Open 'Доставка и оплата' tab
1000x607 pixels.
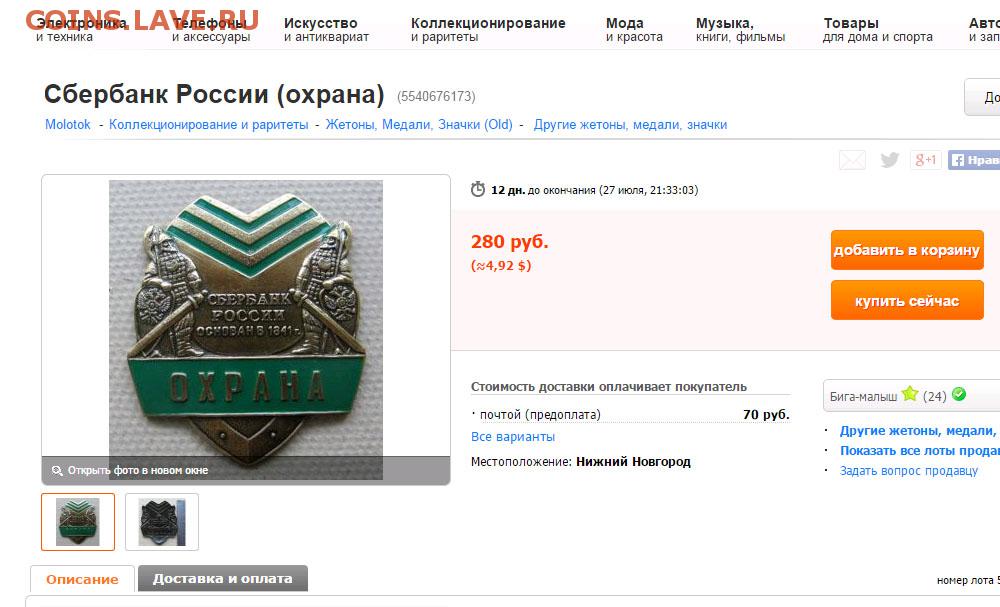coord(223,579)
